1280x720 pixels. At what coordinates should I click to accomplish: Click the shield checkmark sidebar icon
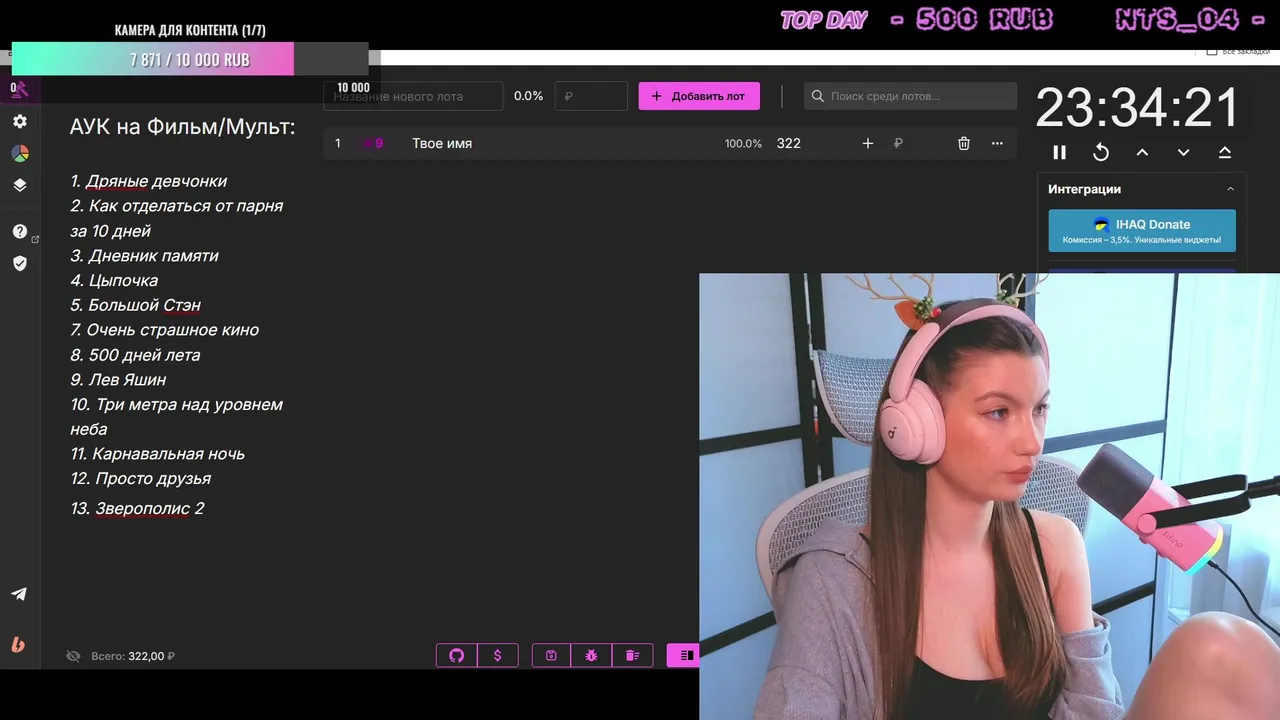[x=20, y=263]
